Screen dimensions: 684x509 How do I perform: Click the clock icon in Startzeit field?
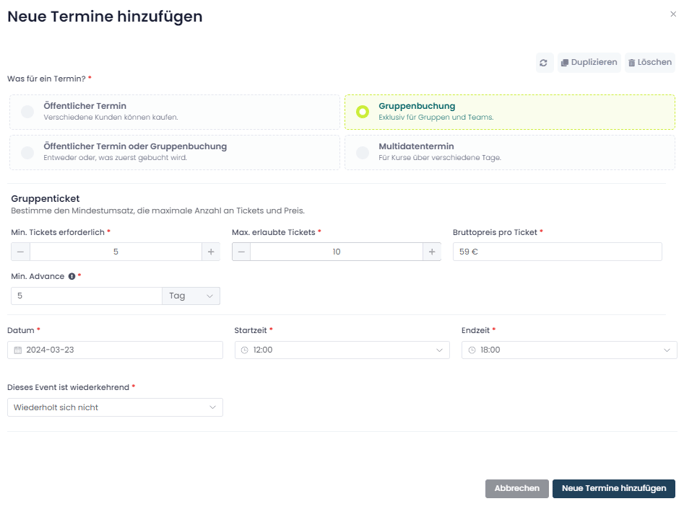244,350
